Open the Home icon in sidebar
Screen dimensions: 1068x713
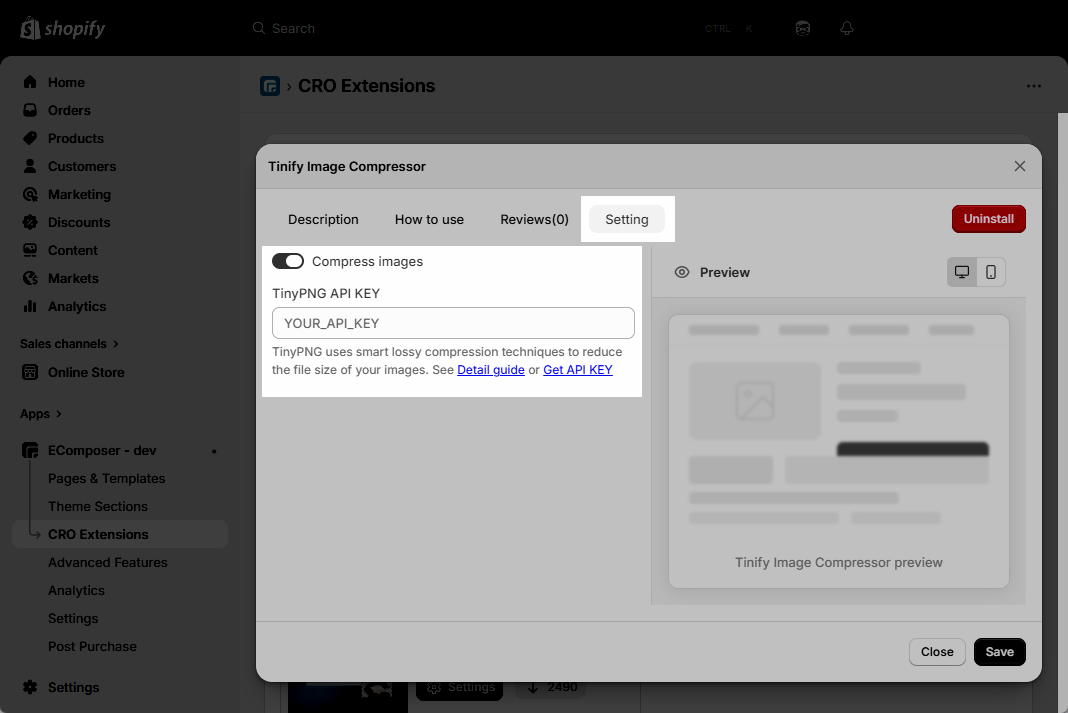pos(30,82)
